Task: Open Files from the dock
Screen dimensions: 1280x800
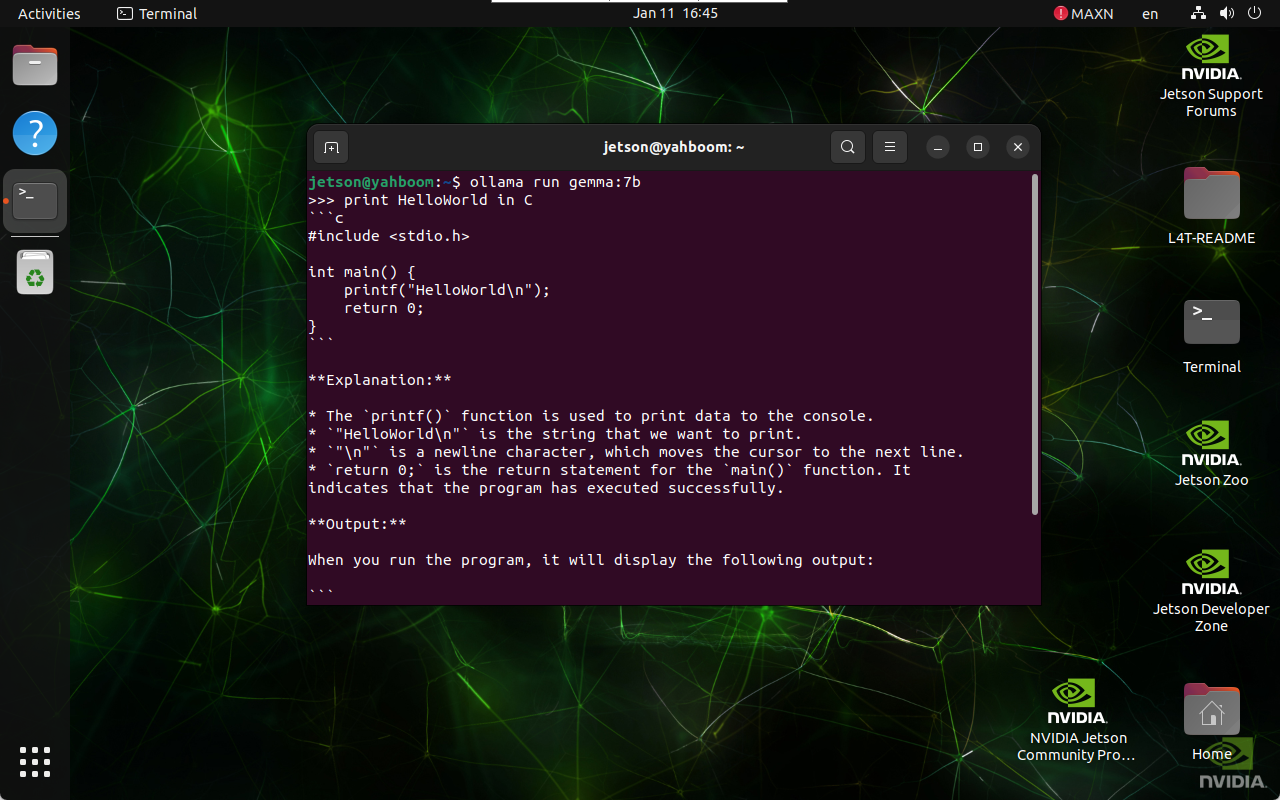Action: point(35,65)
